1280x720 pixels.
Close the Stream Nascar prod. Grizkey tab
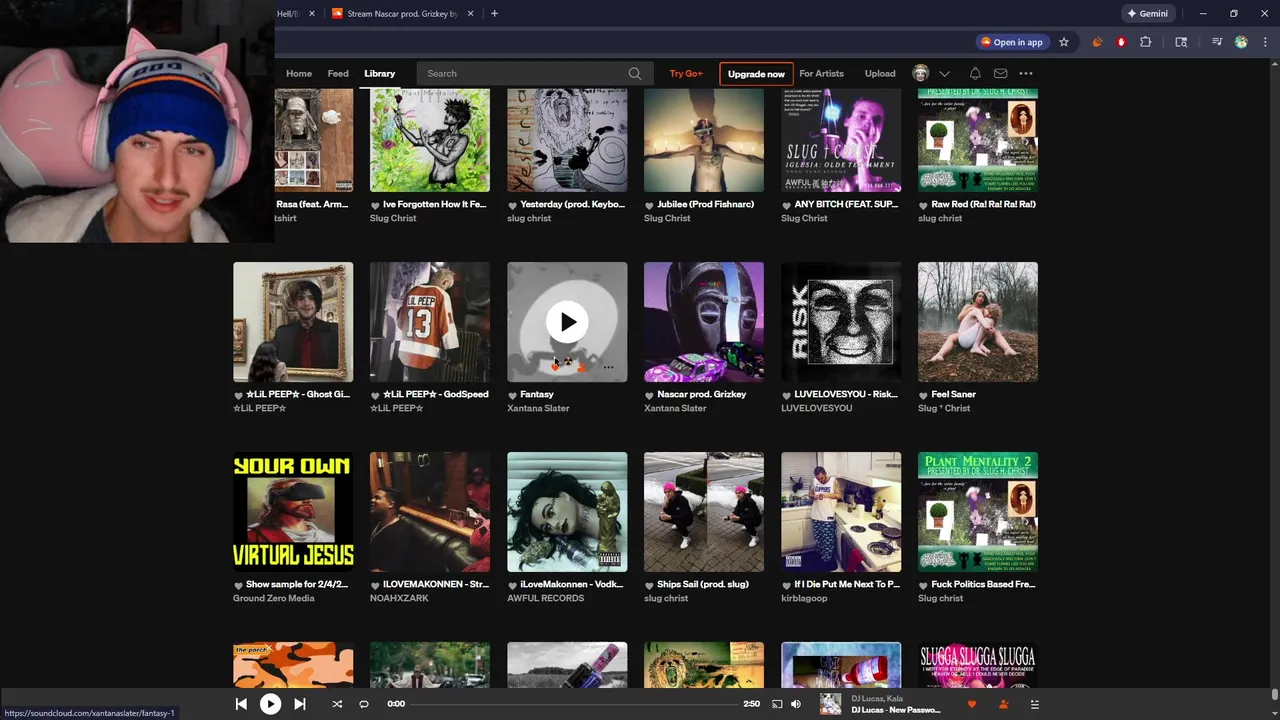[x=469, y=14]
